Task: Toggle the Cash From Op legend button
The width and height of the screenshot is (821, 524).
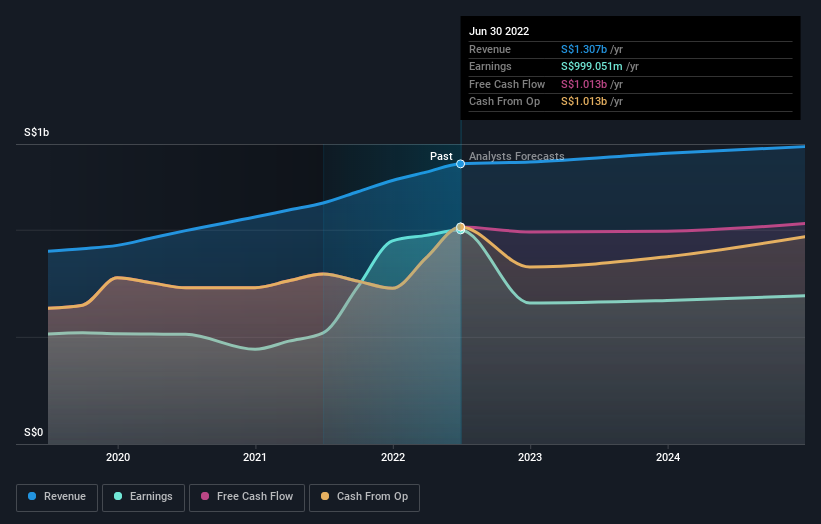Action: (x=364, y=497)
